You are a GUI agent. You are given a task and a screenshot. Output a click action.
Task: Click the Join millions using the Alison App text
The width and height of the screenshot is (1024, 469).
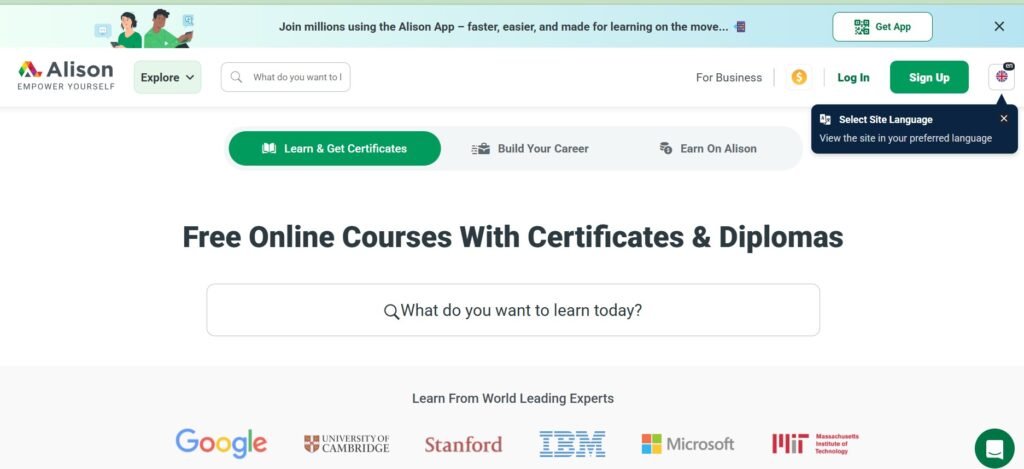pos(504,27)
